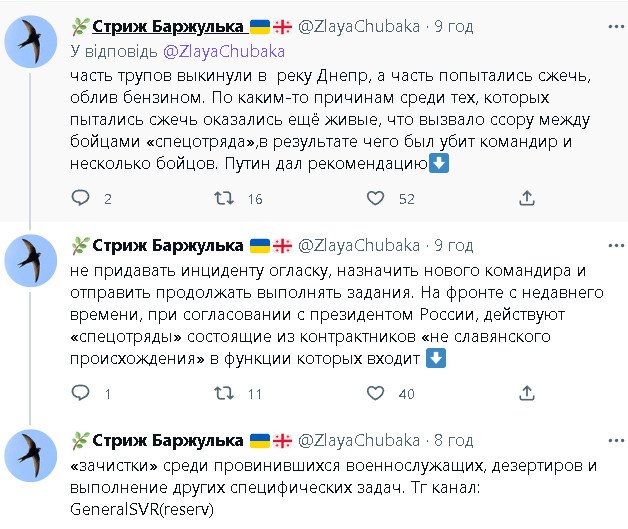The width and height of the screenshot is (628, 529).
Task: Open Стриж Баржулька profile from first tweet
Action: (168, 27)
